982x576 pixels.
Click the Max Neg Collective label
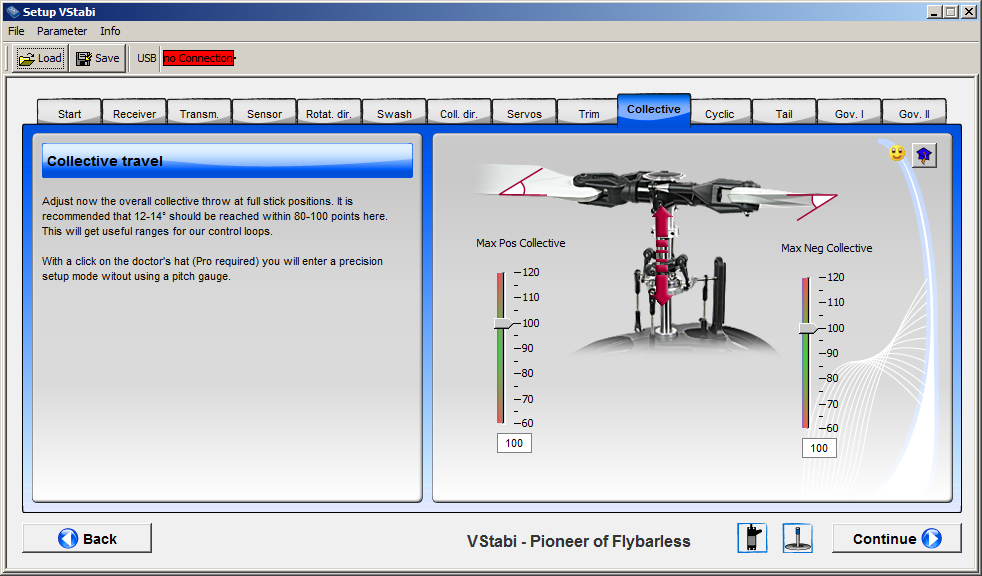[x=827, y=248]
